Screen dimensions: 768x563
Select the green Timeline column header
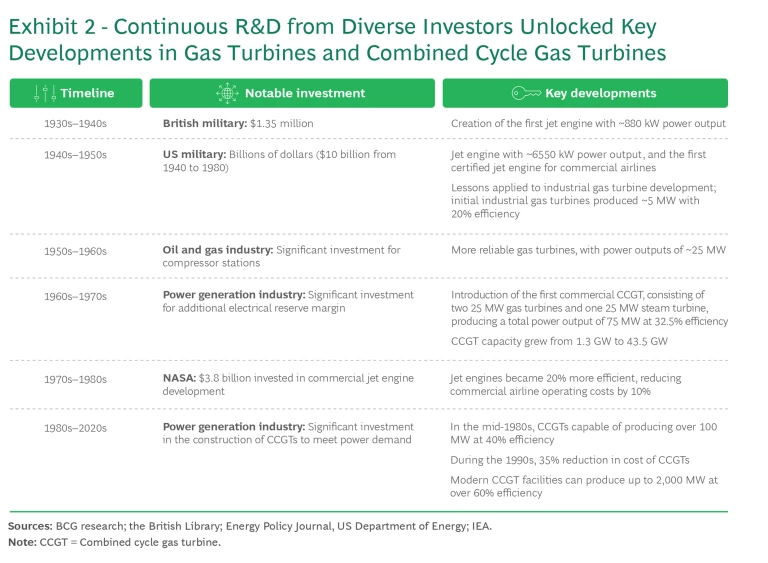[x=75, y=93]
